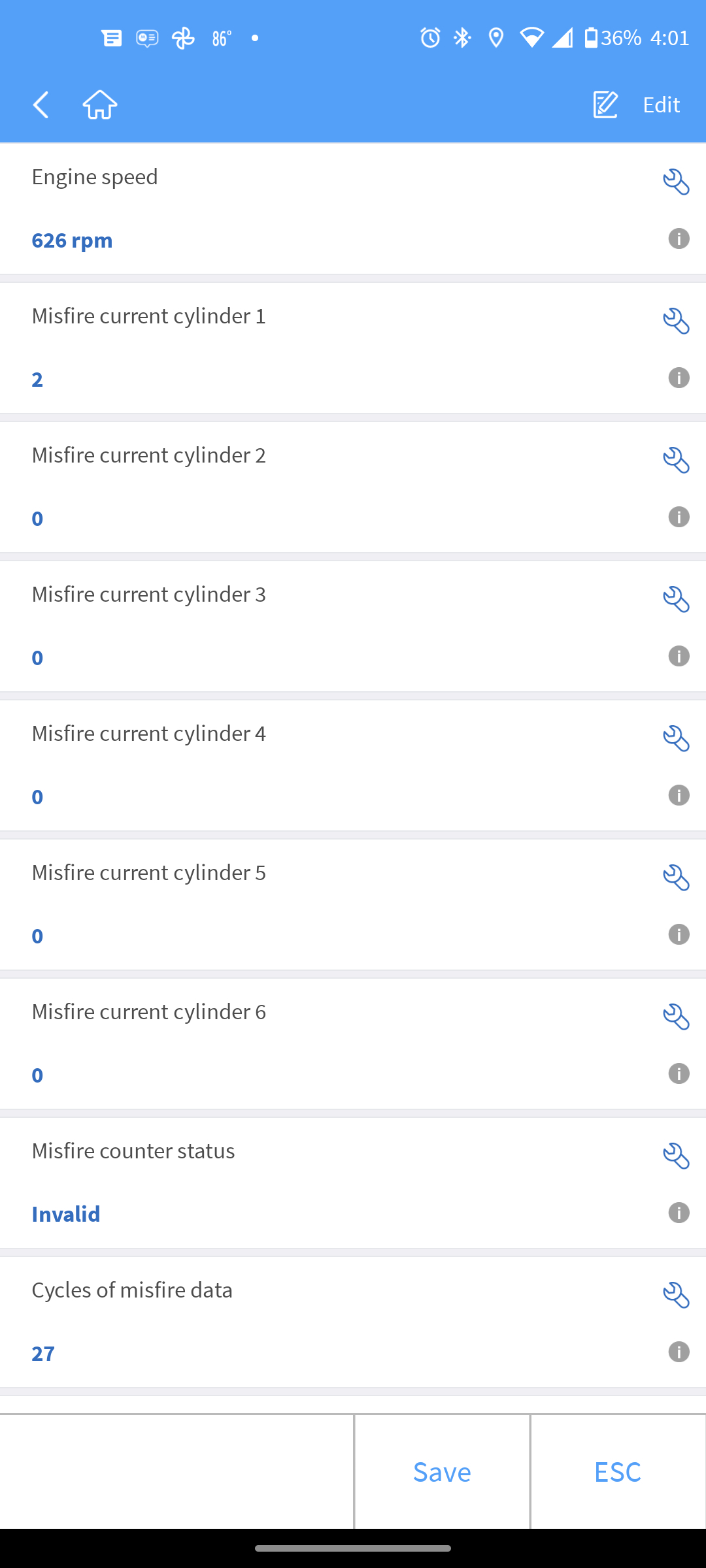Tap the Edit label in header
This screenshot has height=1568, width=706.
pyautogui.click(x=661, y=105)
